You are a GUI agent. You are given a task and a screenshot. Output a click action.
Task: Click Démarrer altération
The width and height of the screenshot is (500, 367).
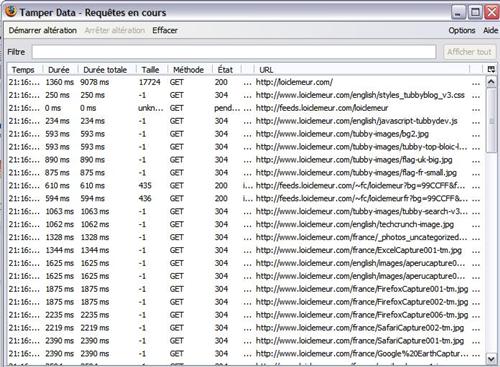pos(43,30)
